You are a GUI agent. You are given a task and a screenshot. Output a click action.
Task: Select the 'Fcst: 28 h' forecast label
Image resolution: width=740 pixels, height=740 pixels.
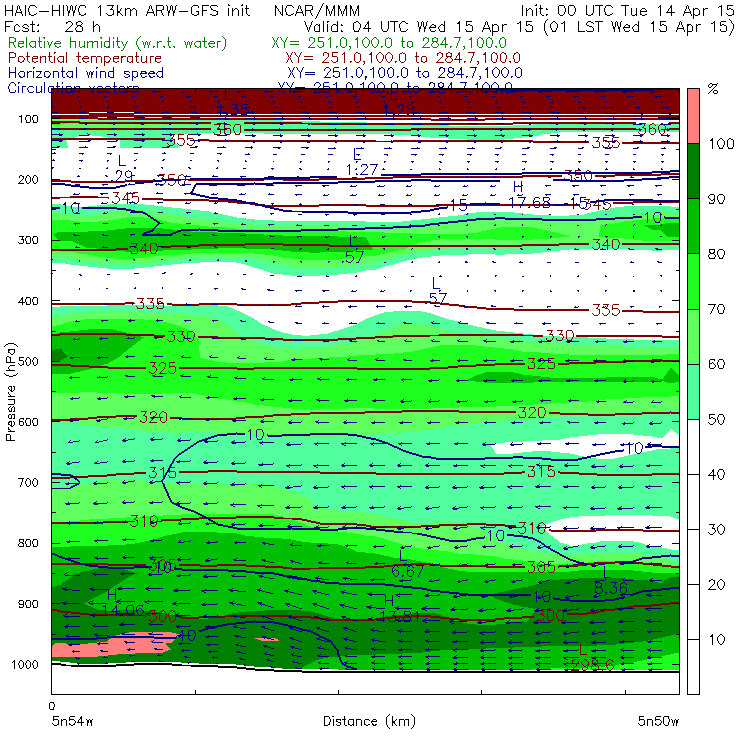click(x=52, y=26)
